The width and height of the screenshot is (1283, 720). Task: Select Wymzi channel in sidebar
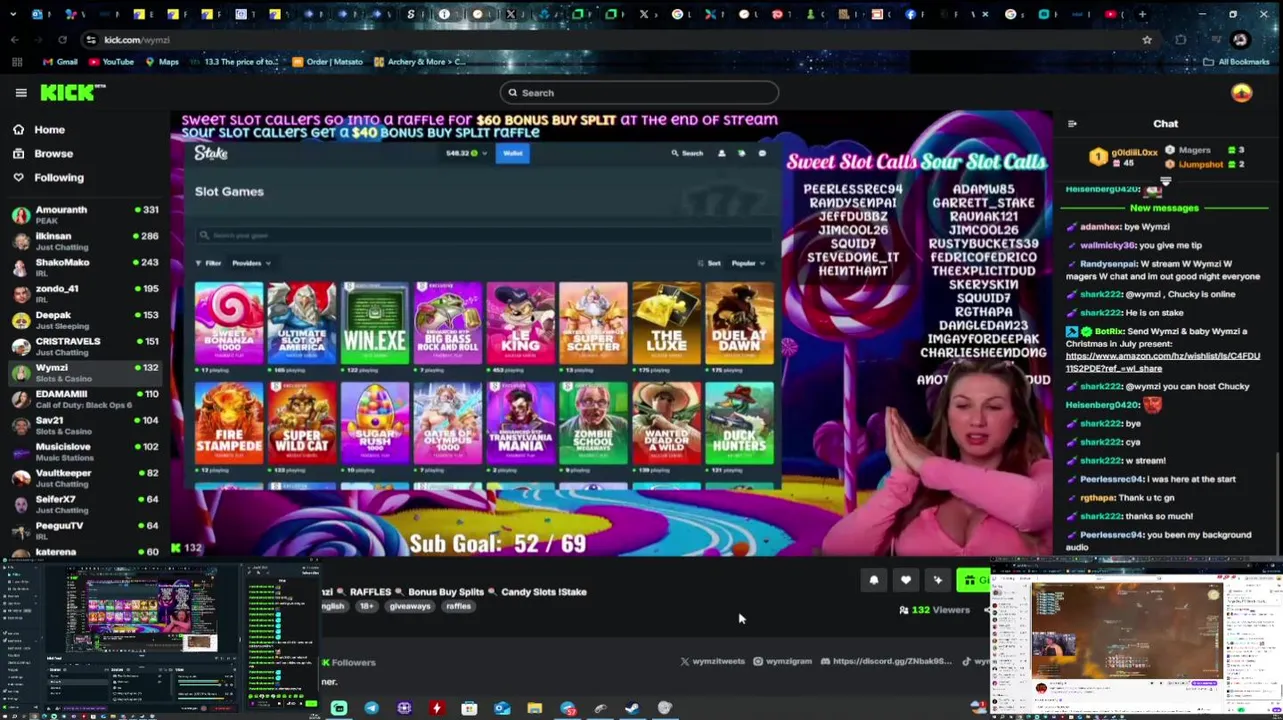pyautogui.click(x=85, y=373)
